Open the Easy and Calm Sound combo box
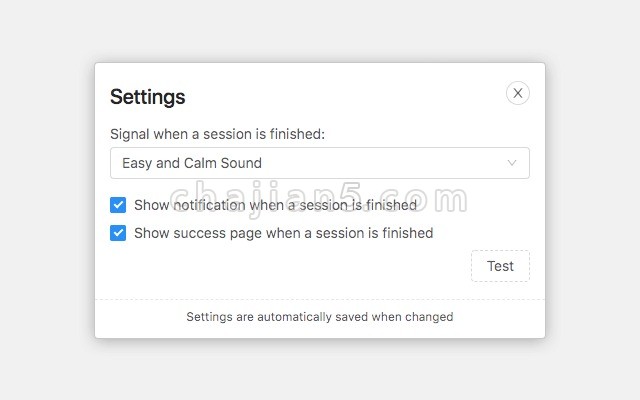640x400 pixels. click(320, 163)
